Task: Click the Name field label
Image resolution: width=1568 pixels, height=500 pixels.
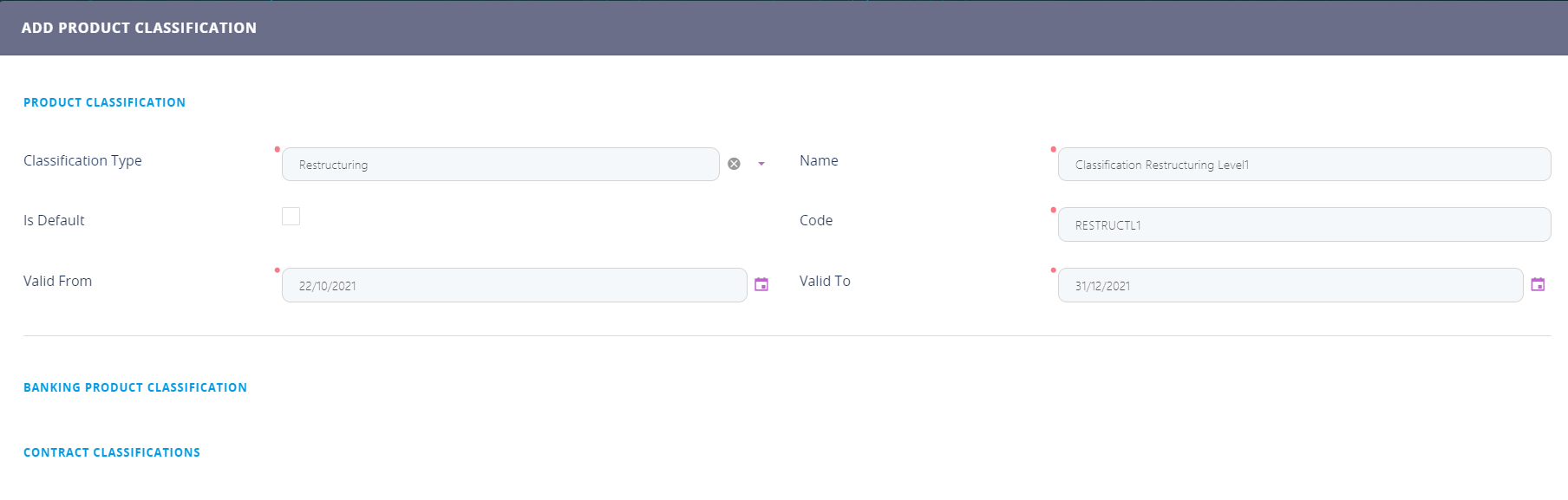Action: click(819, 160)
